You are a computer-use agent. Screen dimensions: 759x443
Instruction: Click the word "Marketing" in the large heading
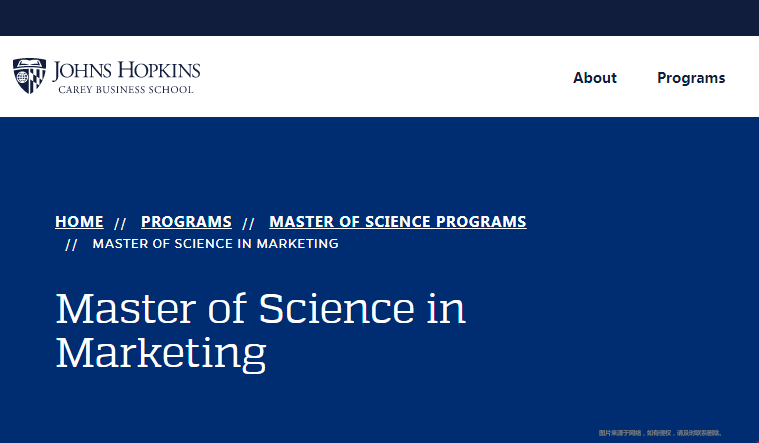point(161,353)
